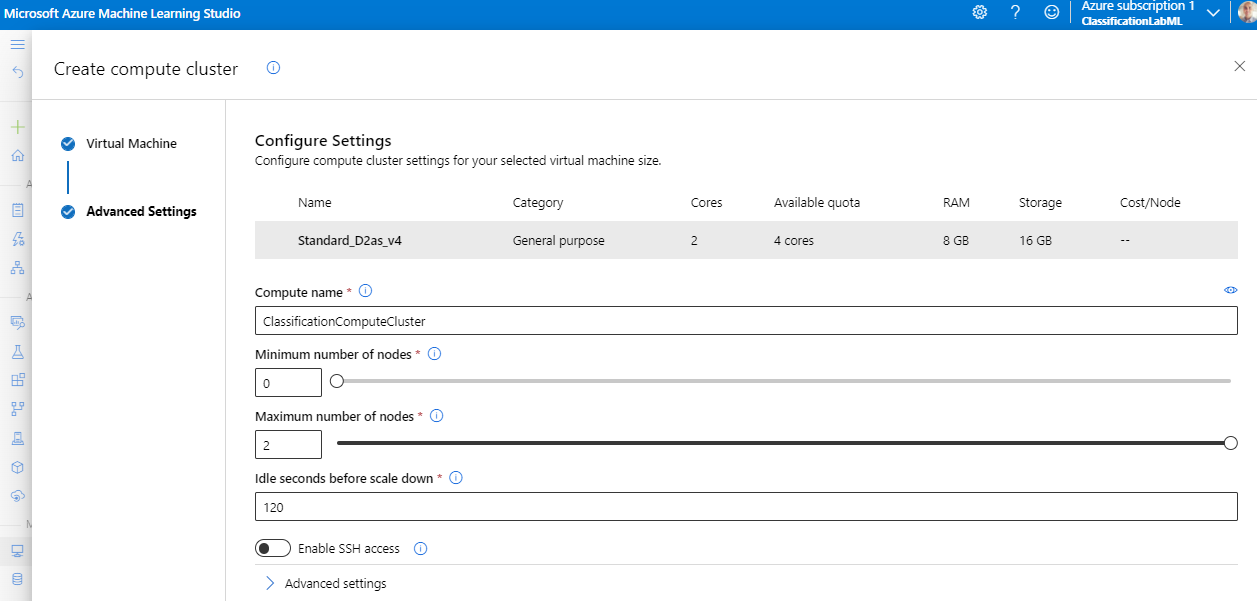Click info icon for Maximum number of nodes
This screenshot has width=1257, height=601.
436,416
